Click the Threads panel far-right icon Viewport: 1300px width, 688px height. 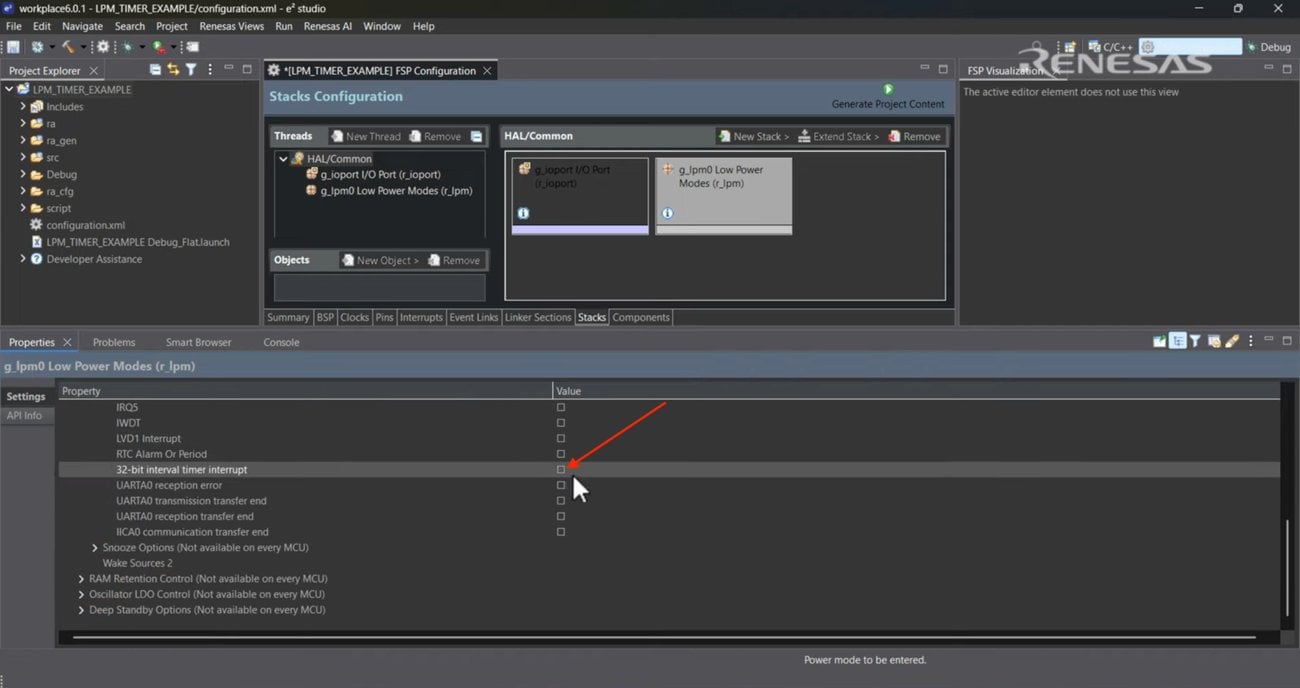[x=476, y=136]
